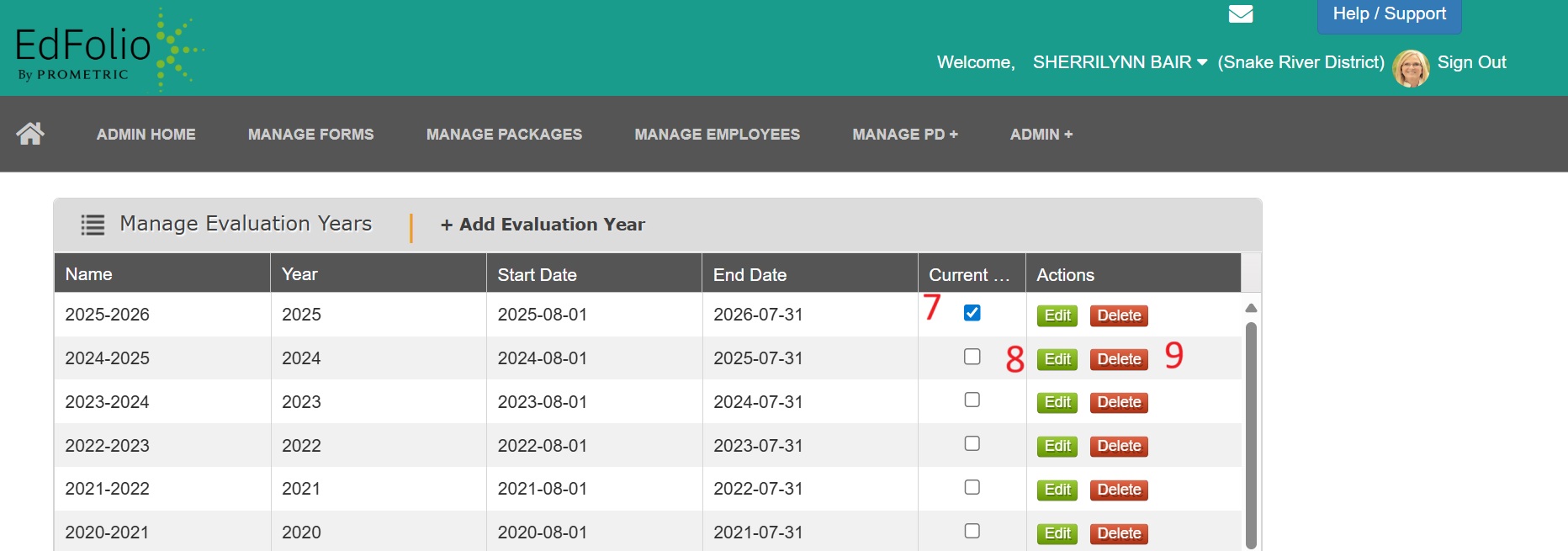Delete the 2025-2026 evaluation year

(x=1119, y=315)
